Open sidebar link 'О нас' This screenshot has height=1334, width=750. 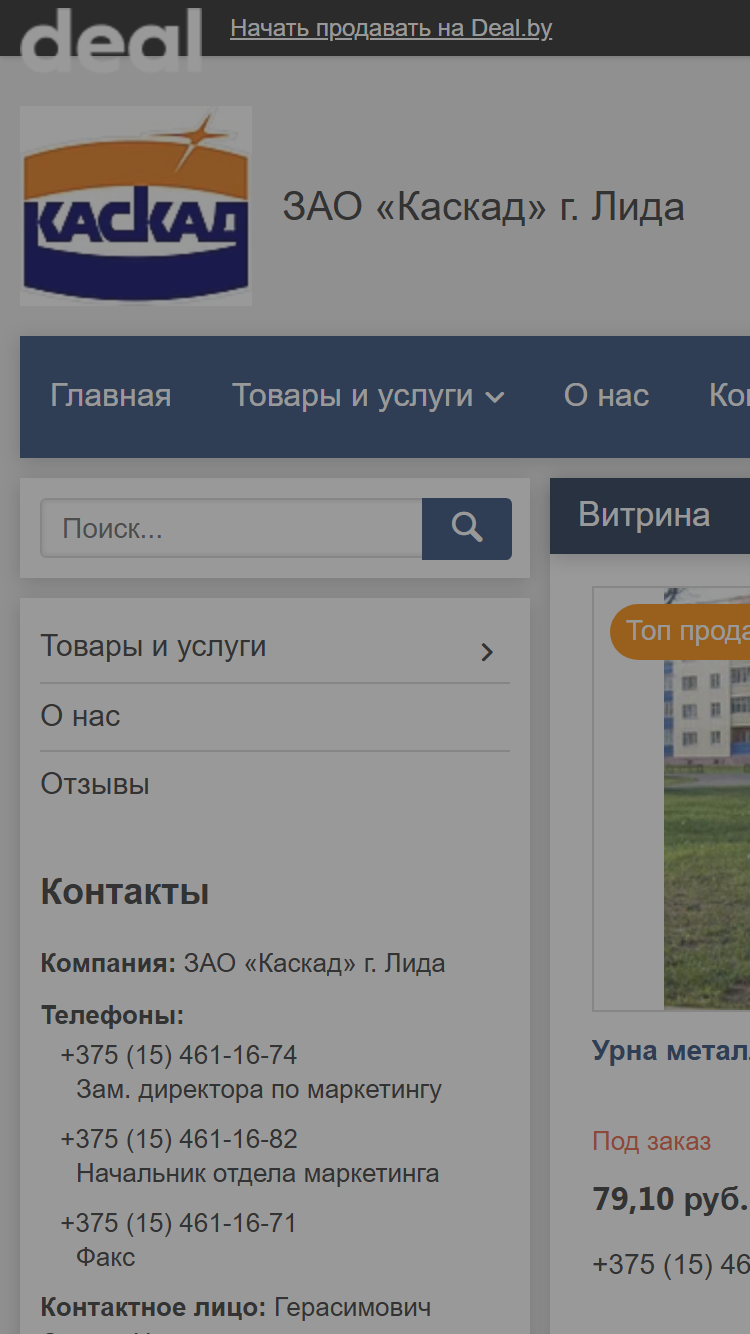pos(80,716)
